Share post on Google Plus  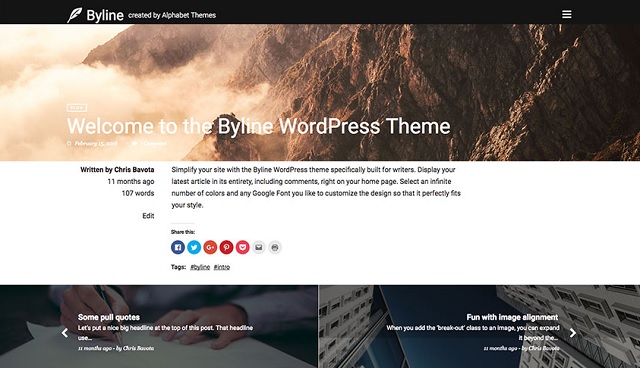coord(210,247)
